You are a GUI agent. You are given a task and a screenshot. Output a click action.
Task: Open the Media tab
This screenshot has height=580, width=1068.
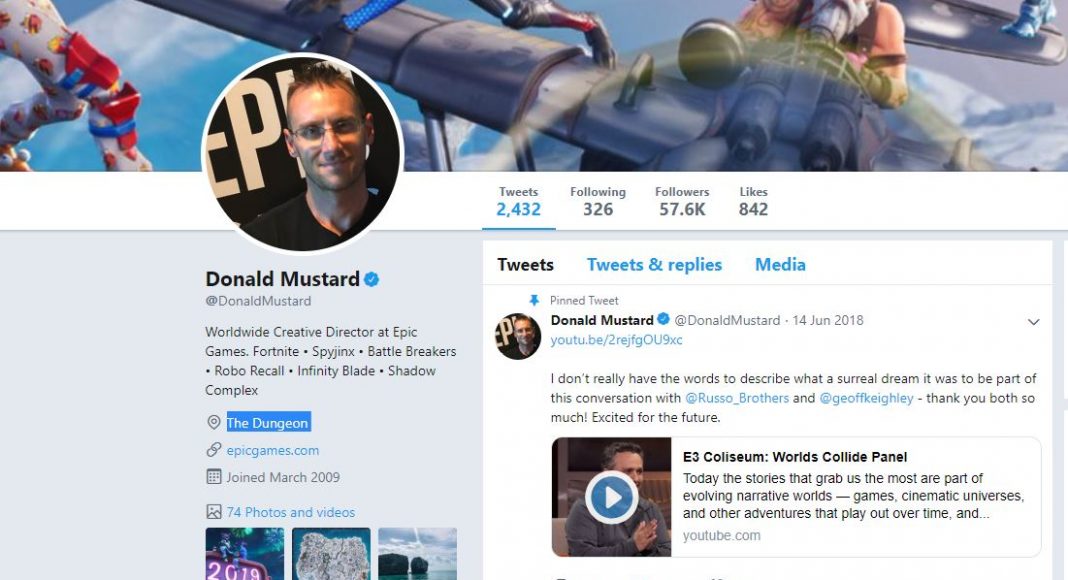(x=780, y=265)
